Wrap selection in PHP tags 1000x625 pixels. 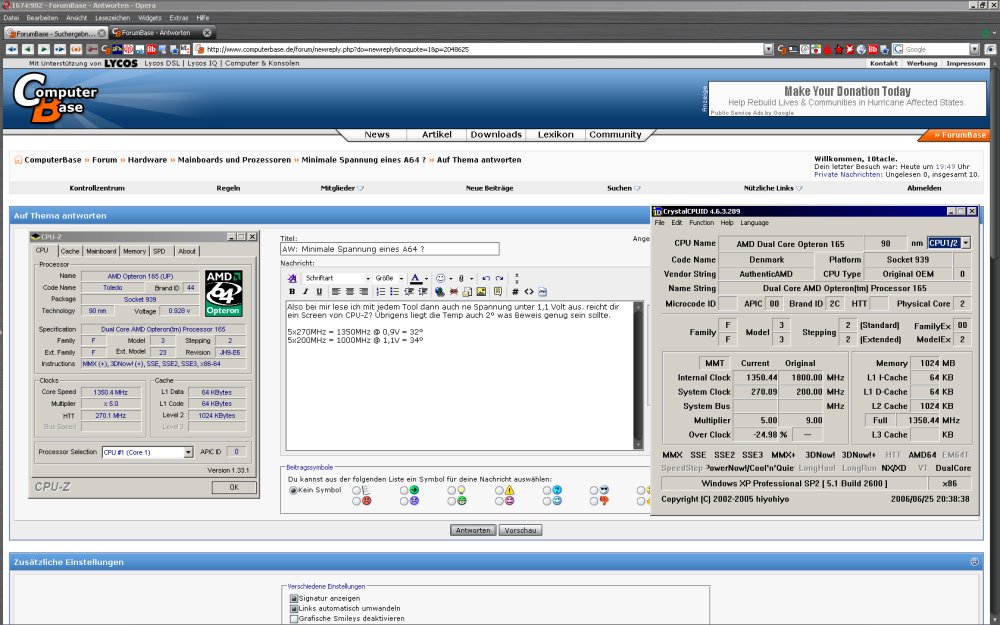542,291
